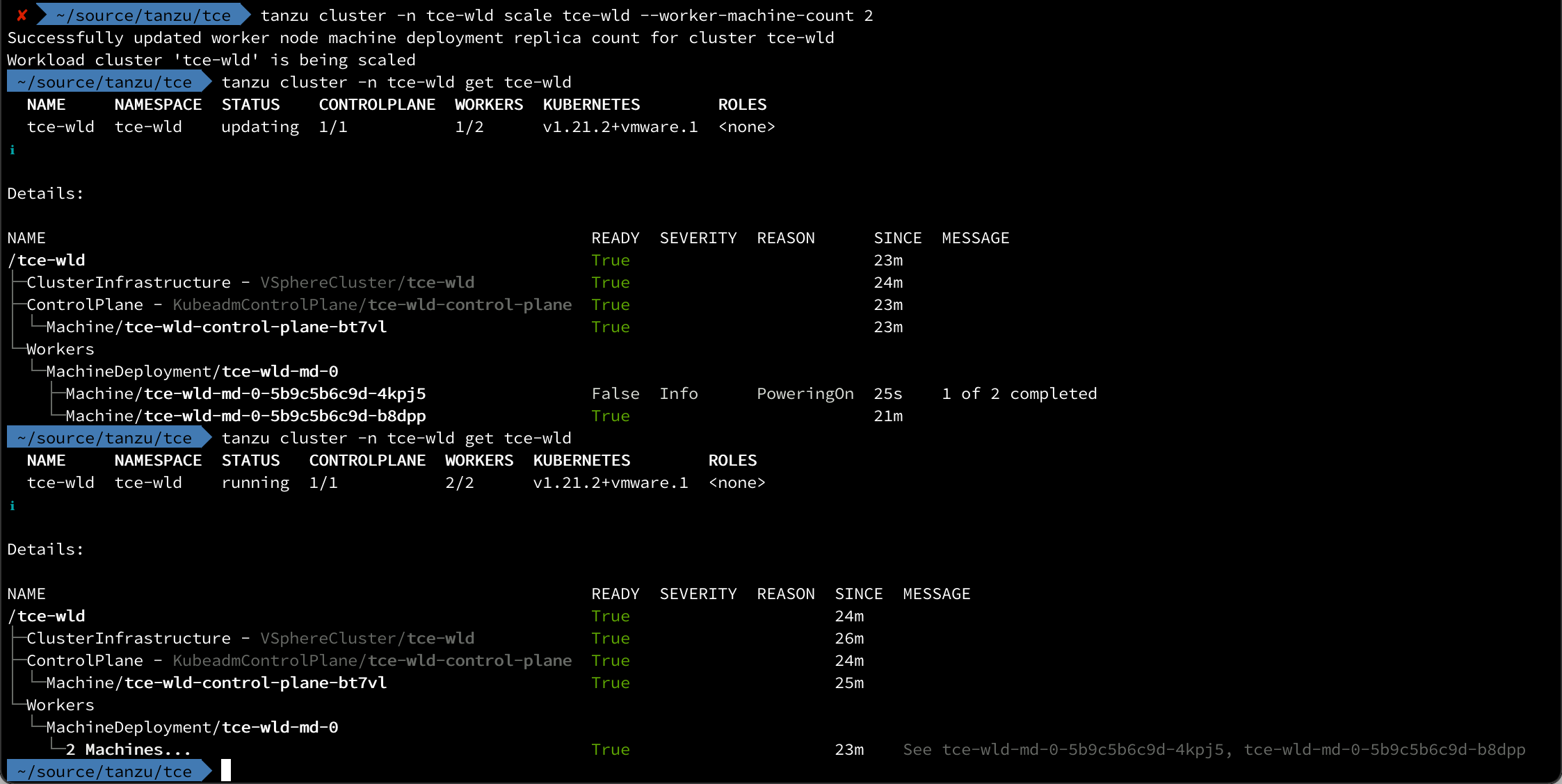Click the first 'SEVERITY' column header
Image resolution: width=1562 pixels, height=784 pixels.
tap(698, 238)
